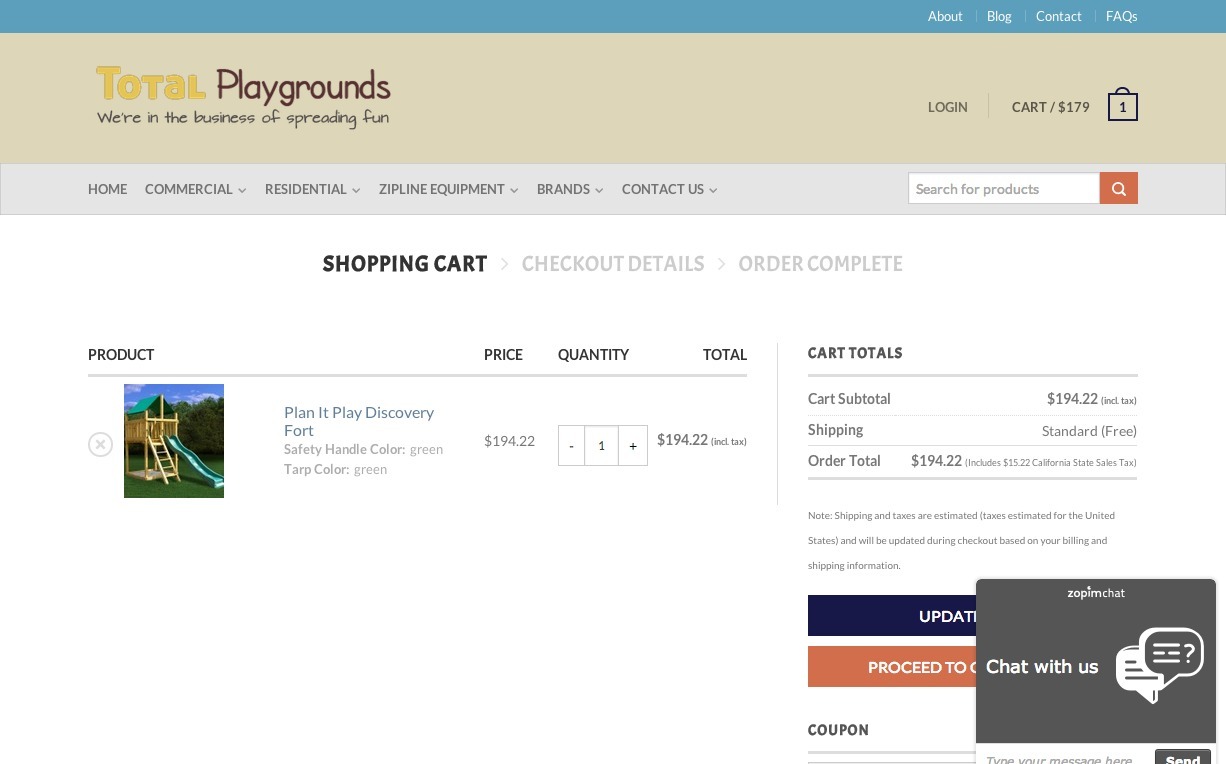Increase quantity with the plus button

(x=633, y=446)
